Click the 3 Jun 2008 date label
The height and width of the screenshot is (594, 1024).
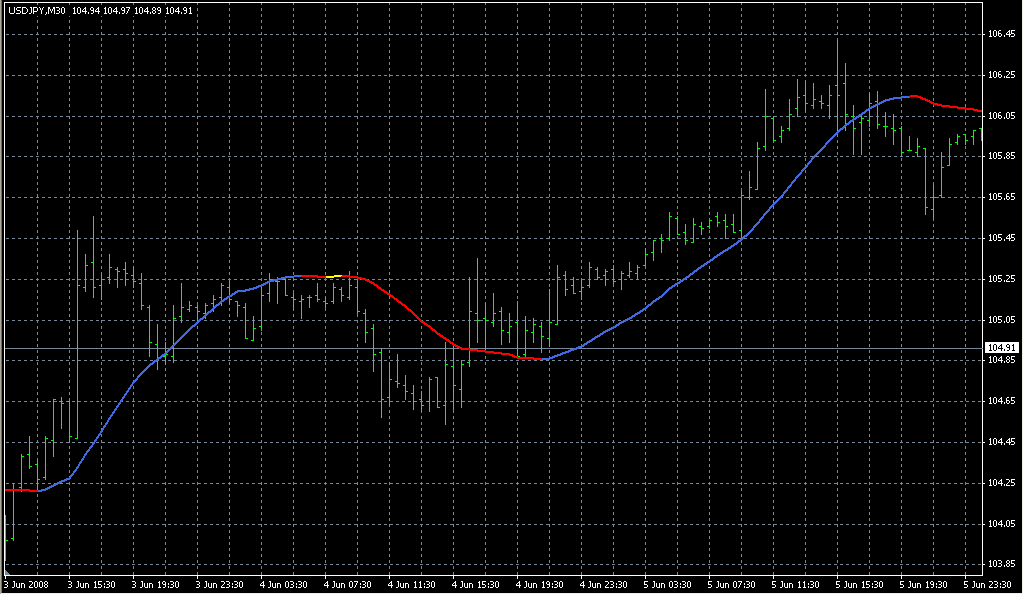[x=26, y=584]
